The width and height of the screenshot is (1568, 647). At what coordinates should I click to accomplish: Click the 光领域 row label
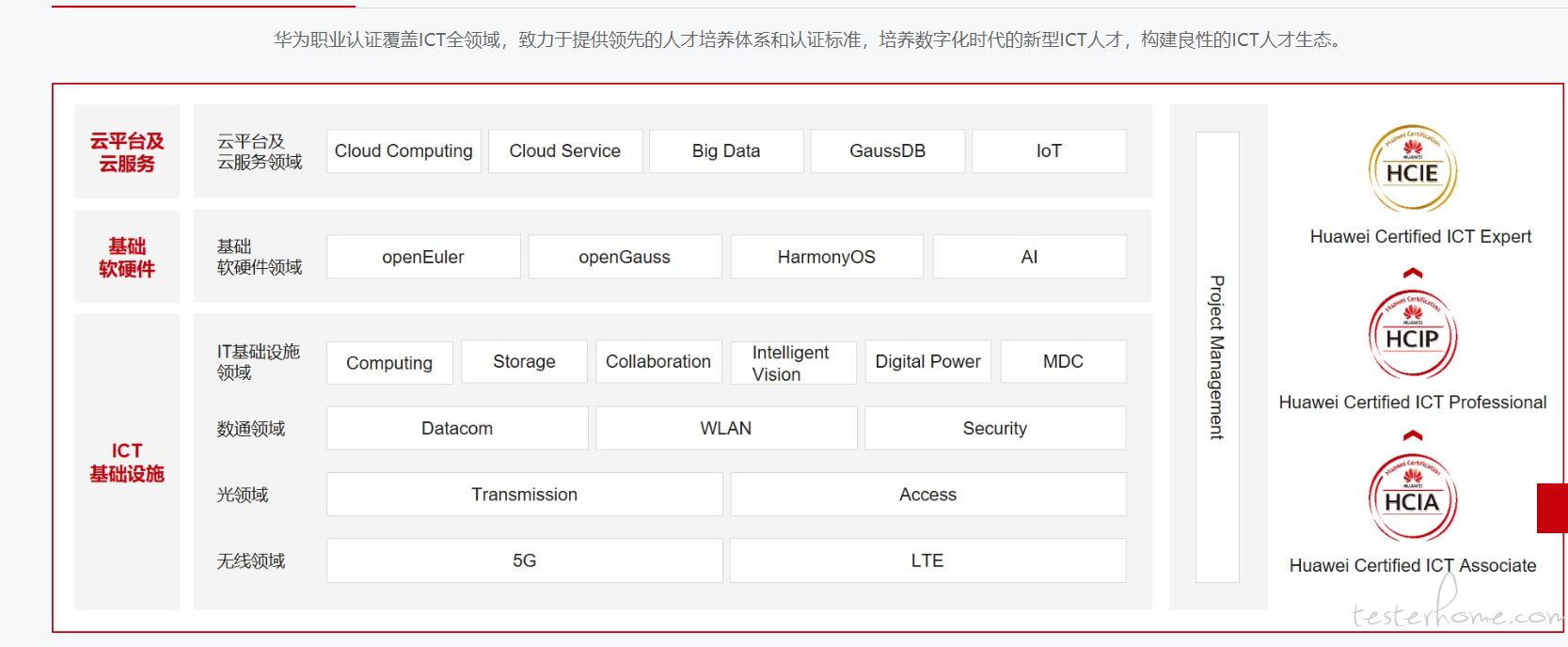pos(243,495)
